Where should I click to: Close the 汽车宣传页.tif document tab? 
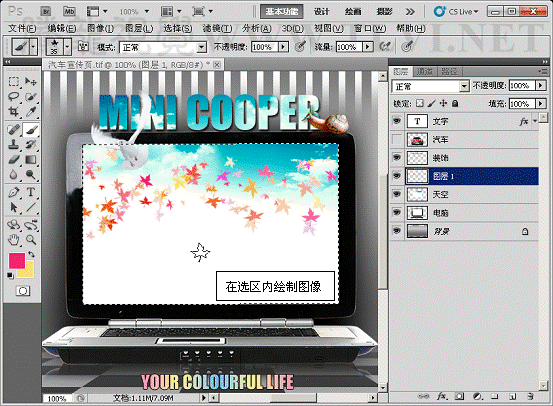pos(217,65)
